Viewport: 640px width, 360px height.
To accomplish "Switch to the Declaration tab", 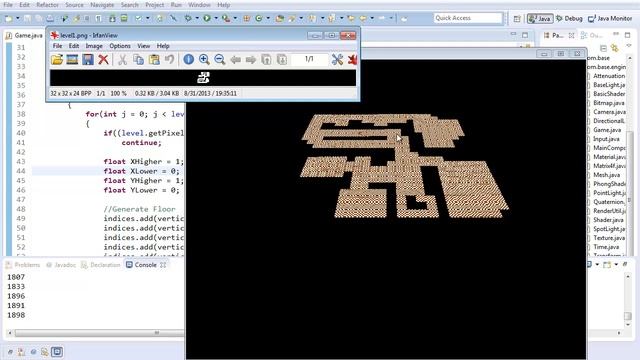I will click(101, 265).
